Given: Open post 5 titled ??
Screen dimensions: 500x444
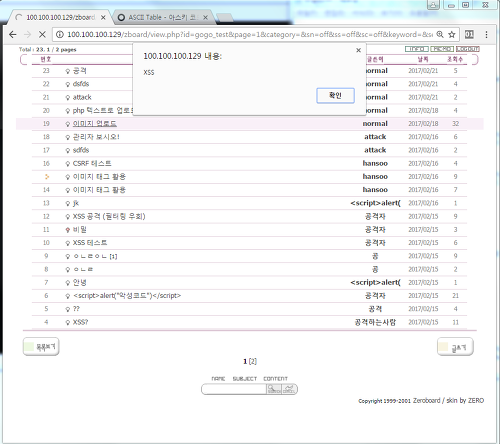Looking at the screenshot, I should [x=76, y=309].
